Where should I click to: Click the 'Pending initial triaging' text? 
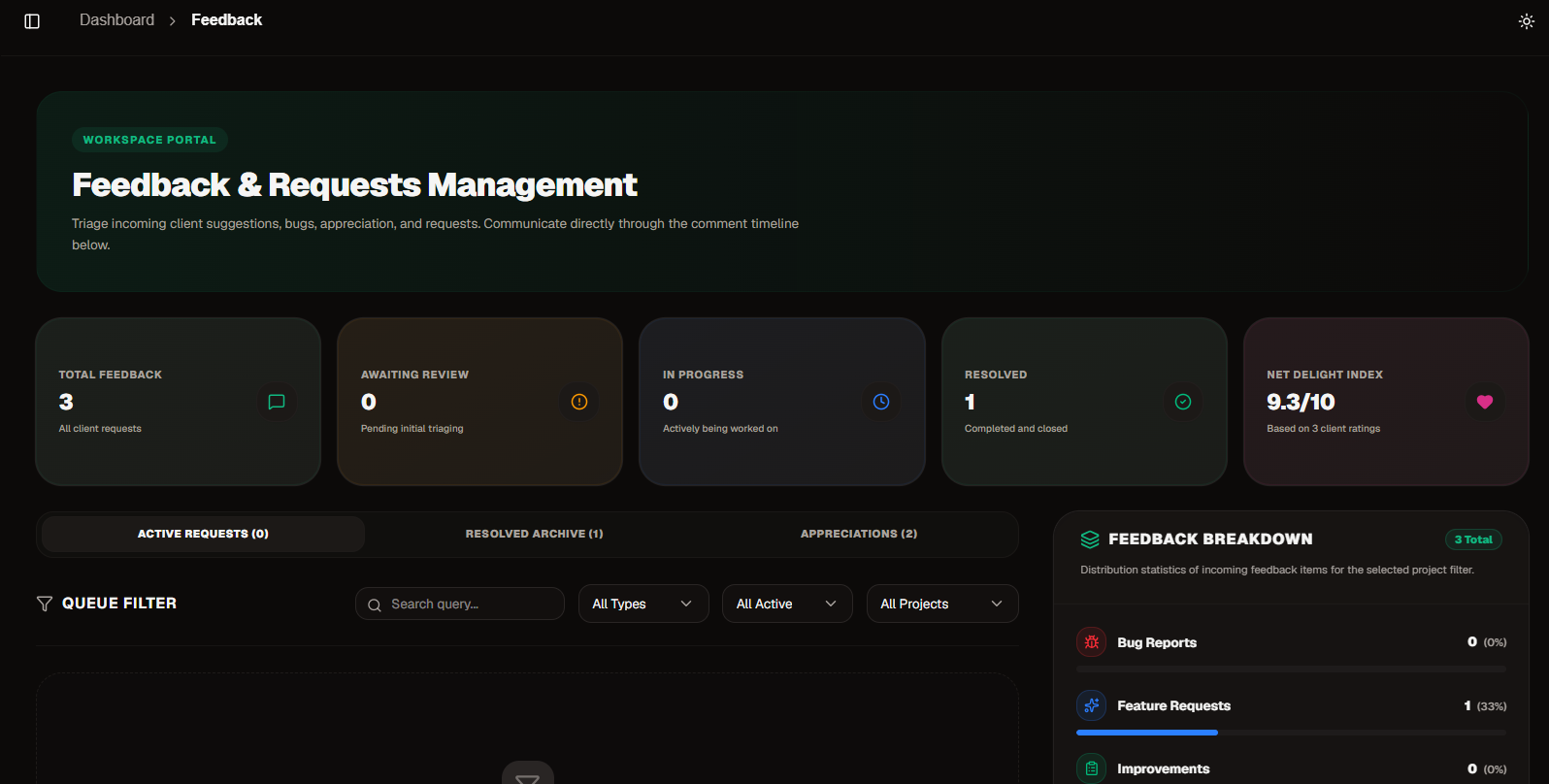click(412, 428)
